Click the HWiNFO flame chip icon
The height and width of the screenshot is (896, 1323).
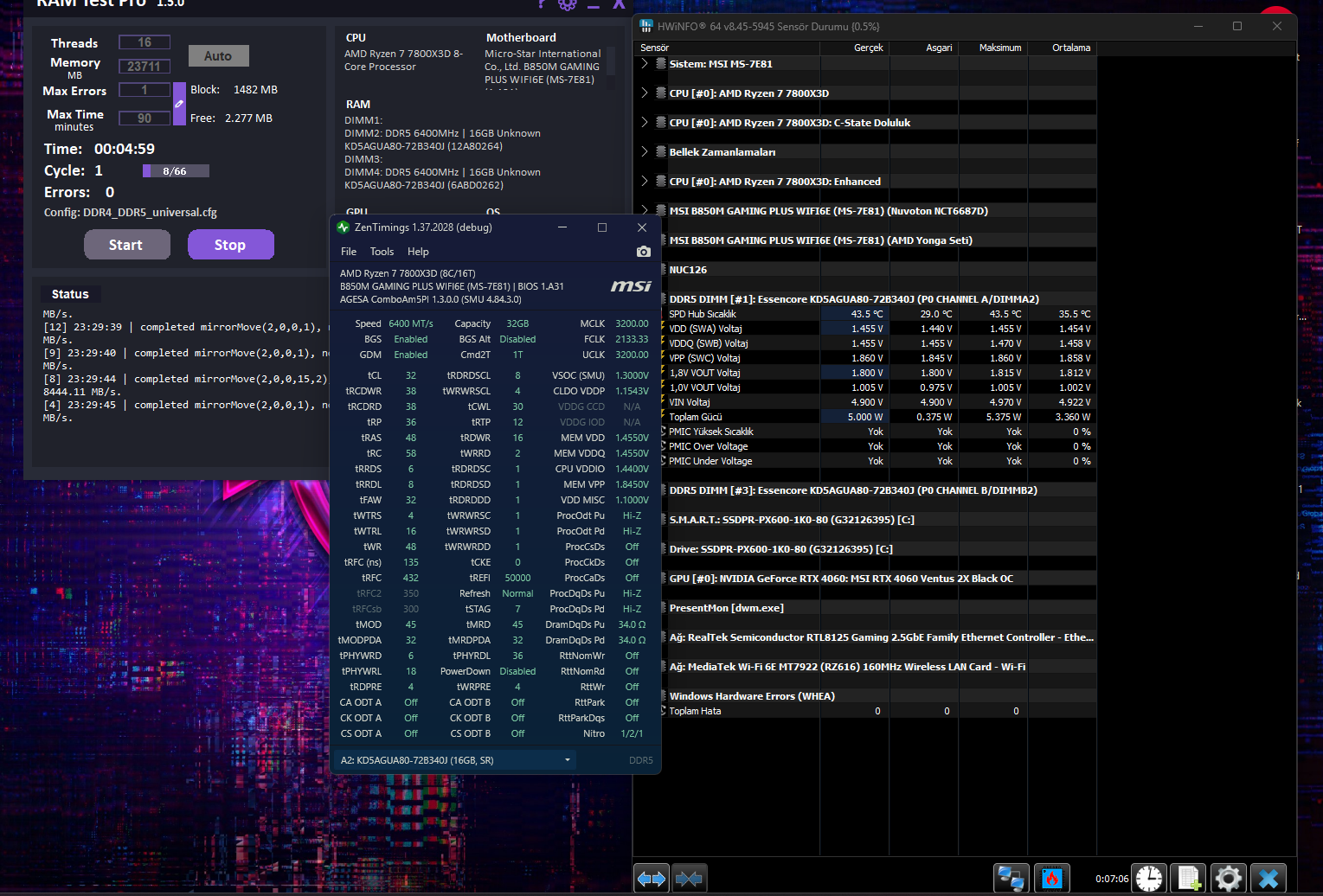(x=1052, y=879)
